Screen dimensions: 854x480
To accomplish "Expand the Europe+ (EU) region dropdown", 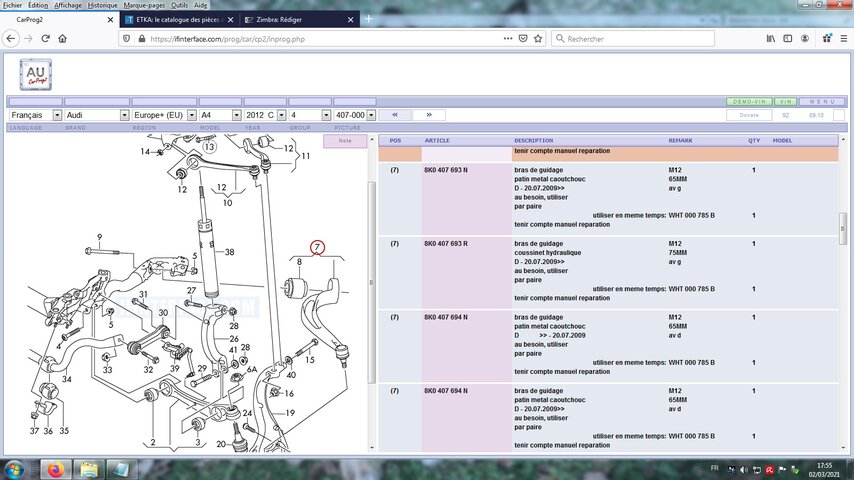I will 163,115.
